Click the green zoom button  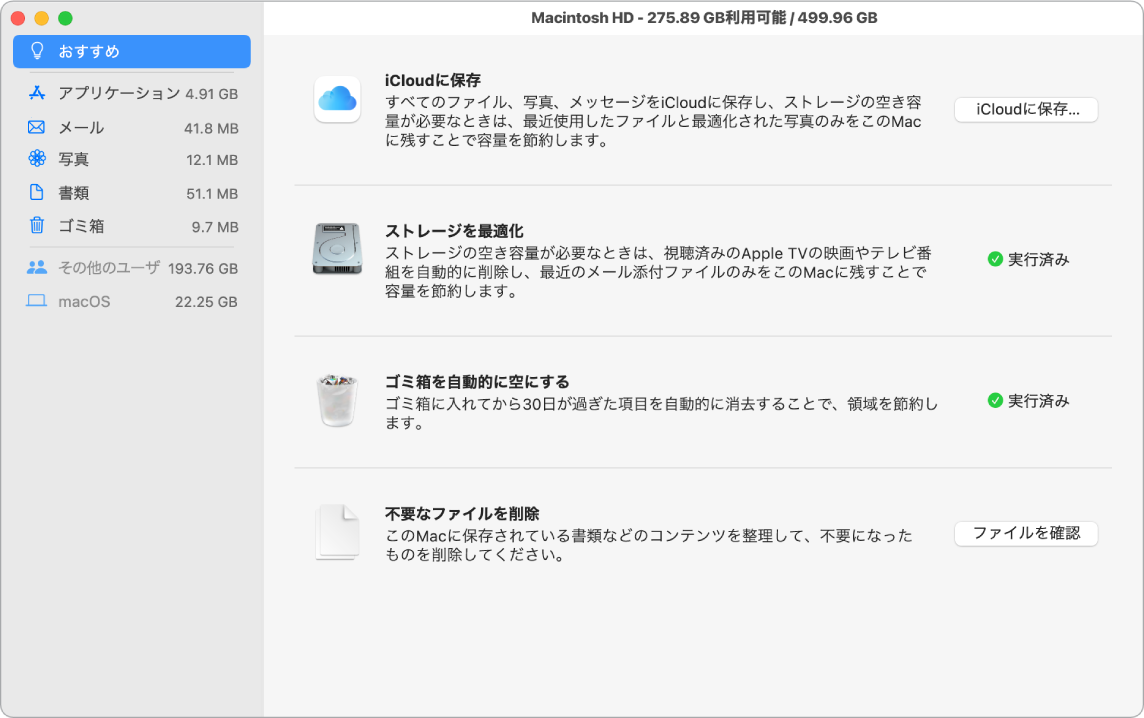64,18
